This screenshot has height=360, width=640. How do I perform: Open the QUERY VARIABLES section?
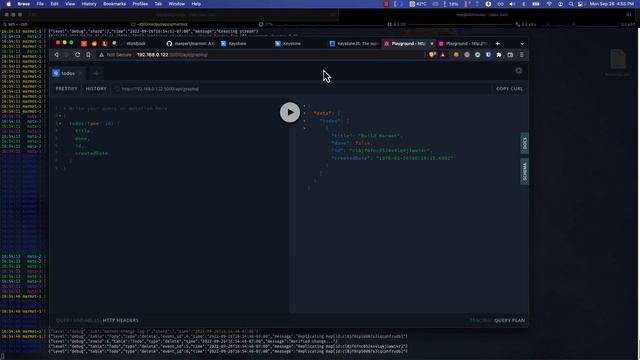(77, 320)
